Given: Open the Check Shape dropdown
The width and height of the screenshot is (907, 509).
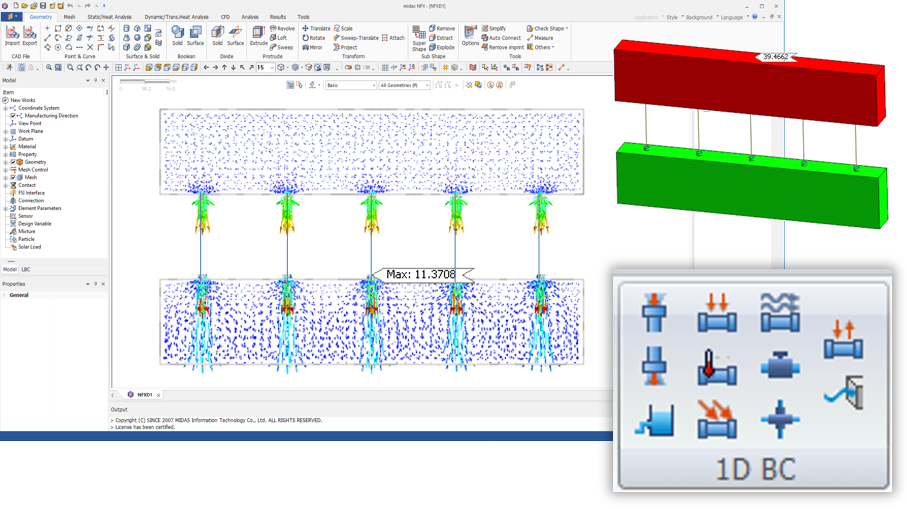Looking at the screenshot, I should (547, 28).
